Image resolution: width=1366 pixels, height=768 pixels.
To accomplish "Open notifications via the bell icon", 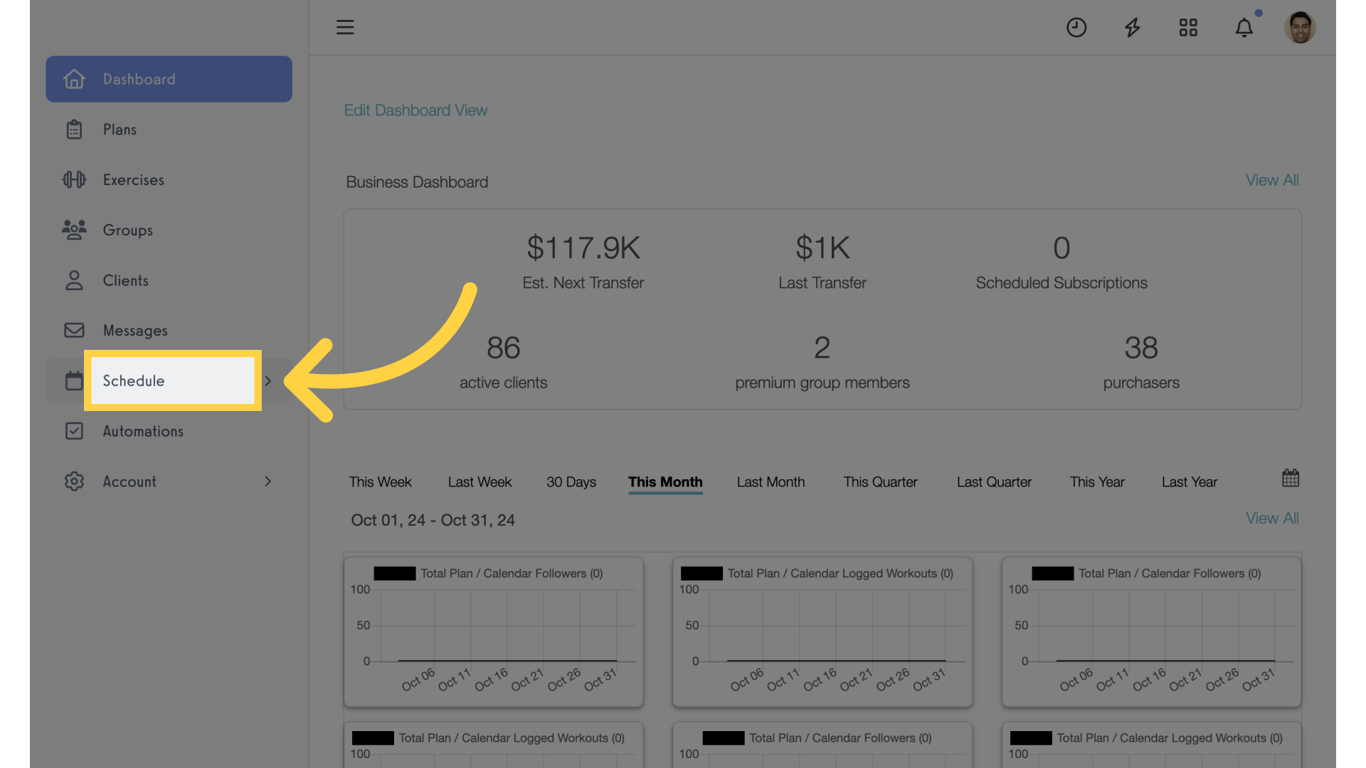I will 1244,27.
